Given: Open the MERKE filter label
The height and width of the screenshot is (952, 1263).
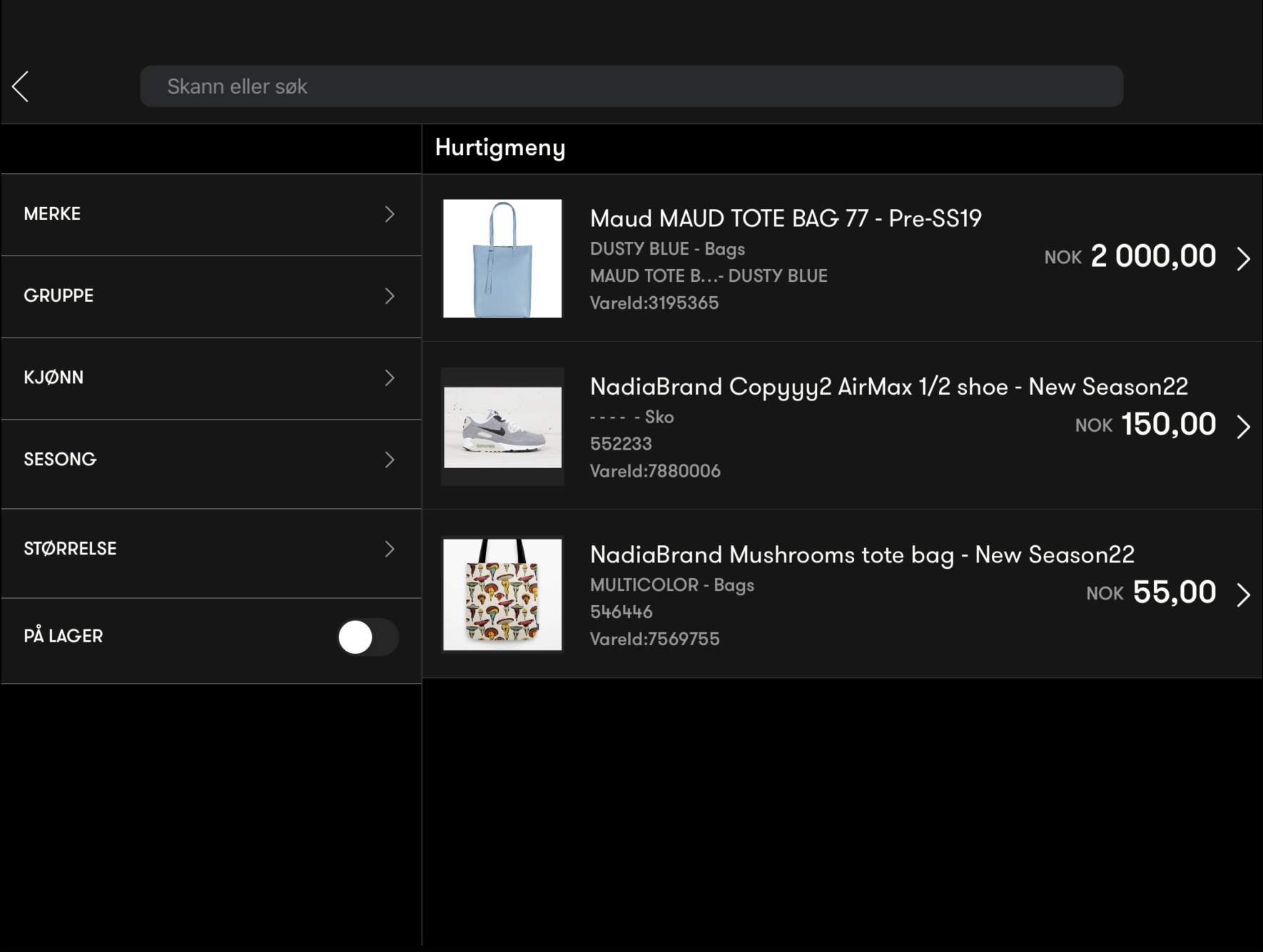Looking at the screenshot, I should (52, 214).
